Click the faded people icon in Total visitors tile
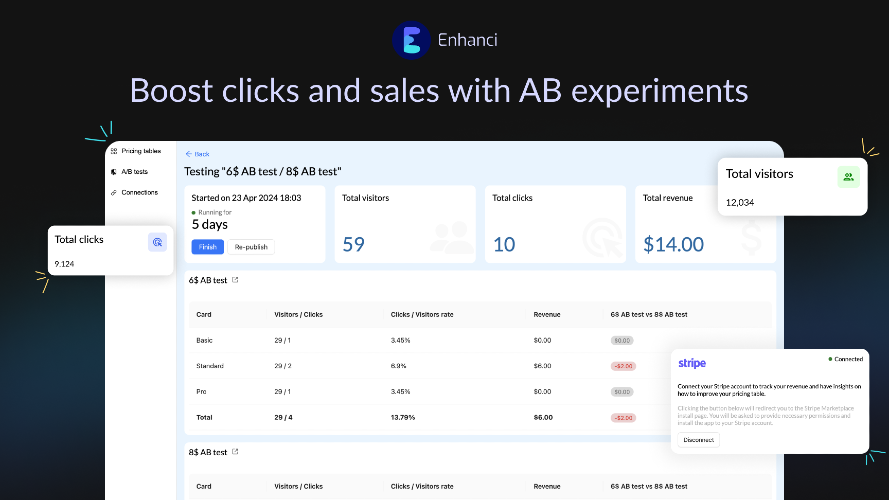 click(x=451, y=237)
